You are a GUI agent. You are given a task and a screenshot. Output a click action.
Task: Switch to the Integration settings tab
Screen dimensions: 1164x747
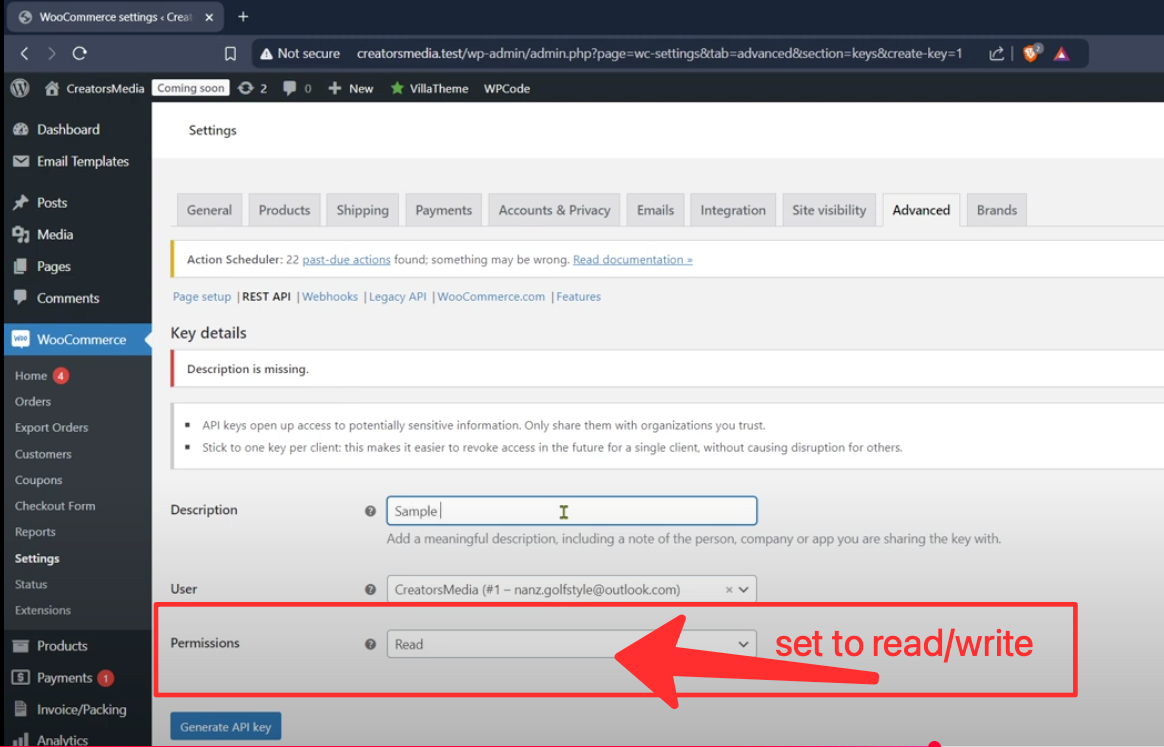click(733, 210)
